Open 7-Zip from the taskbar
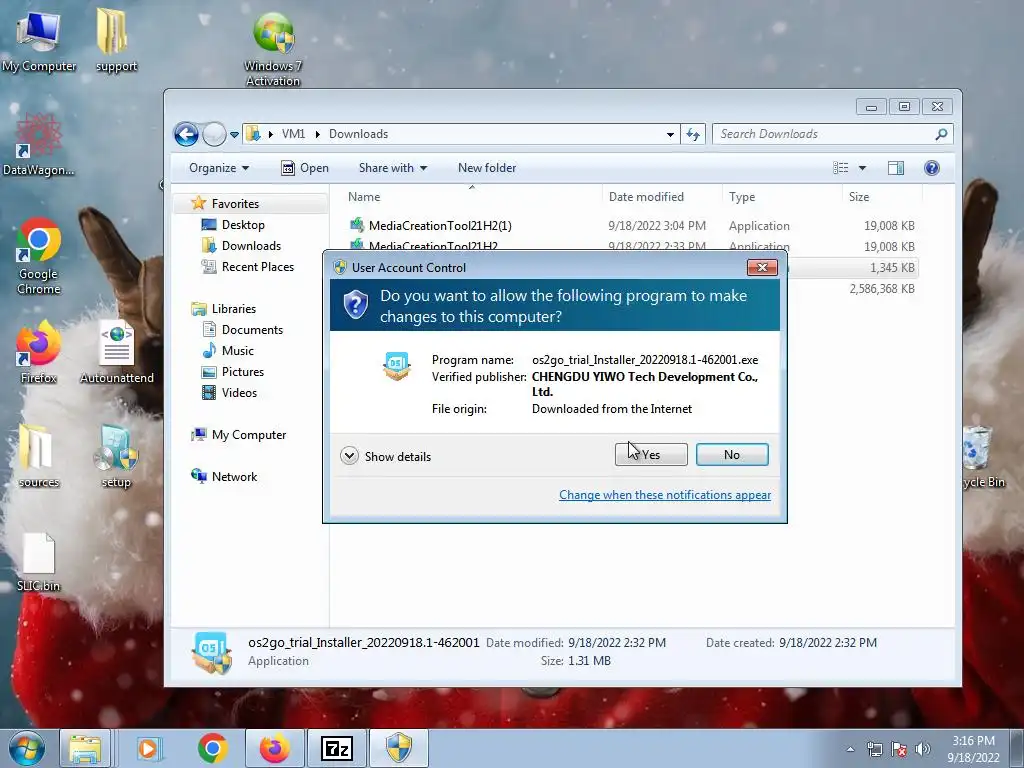Screen dimensions: 1024x768 (336, 748)
